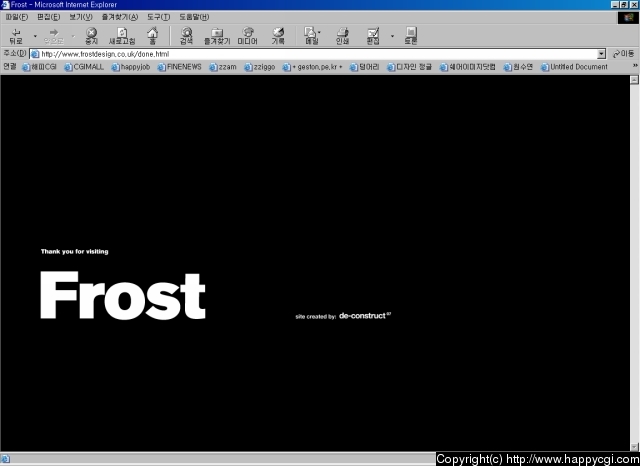Click the de-construct site credit link
The image size is (640, 466).
[x=364, y=315]
